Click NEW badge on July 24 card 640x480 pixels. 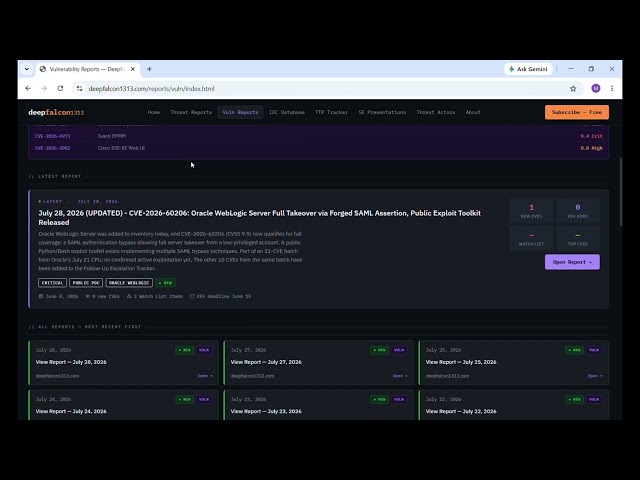tap(184, 400)
